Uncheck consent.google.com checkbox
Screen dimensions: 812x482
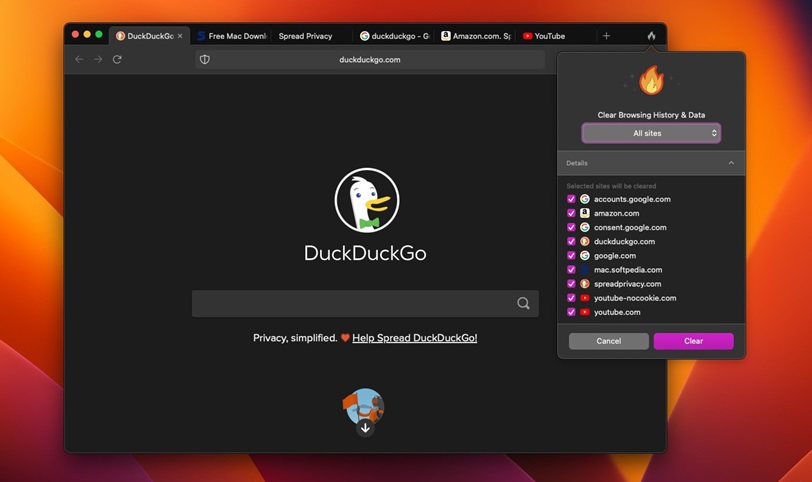point(571,227)
